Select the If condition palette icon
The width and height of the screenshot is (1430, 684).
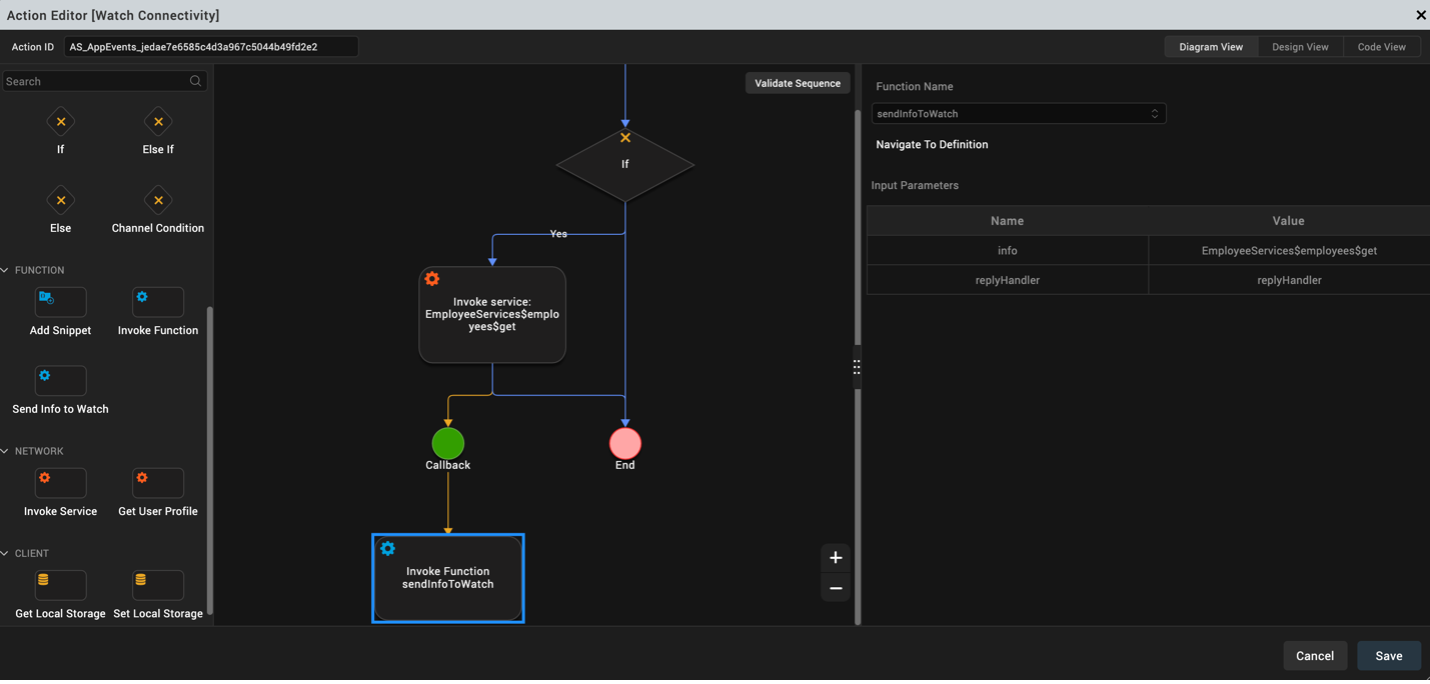[60, 122]
